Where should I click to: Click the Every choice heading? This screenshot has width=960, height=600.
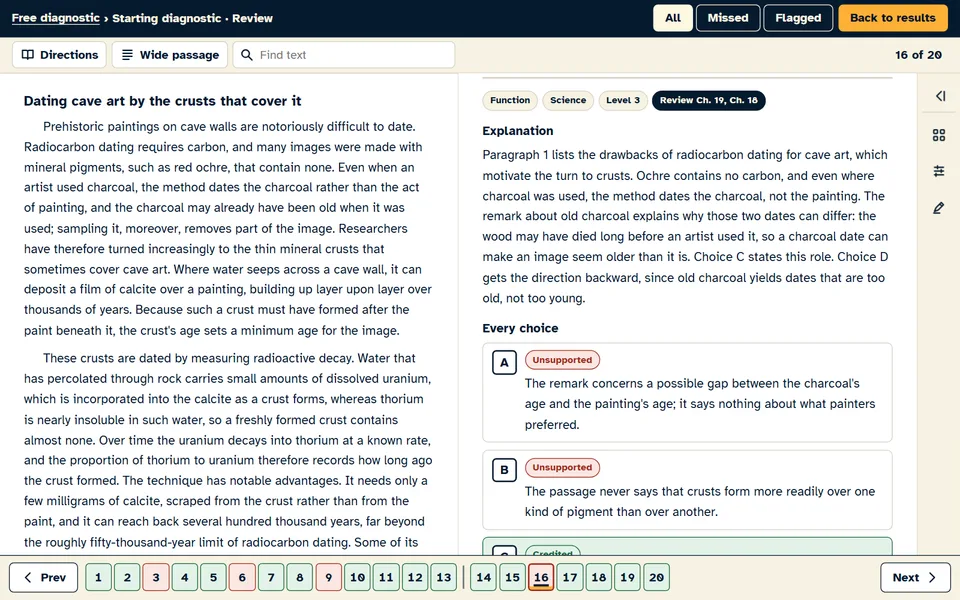(520, 328)
